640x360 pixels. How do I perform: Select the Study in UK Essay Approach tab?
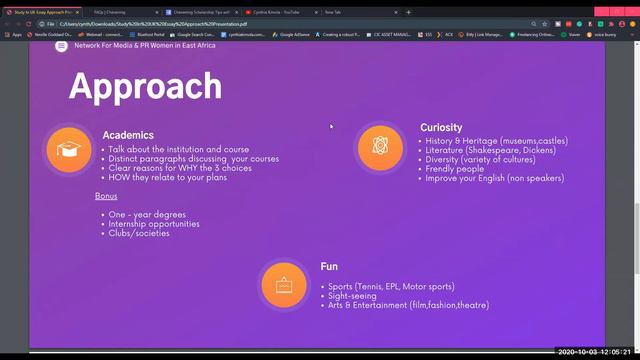click(41, 12)
